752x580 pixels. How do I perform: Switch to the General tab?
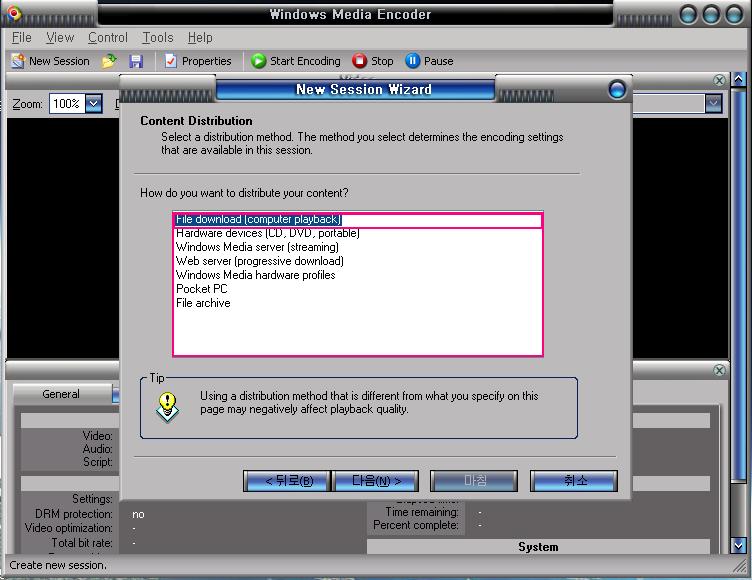tap(62, 394)
